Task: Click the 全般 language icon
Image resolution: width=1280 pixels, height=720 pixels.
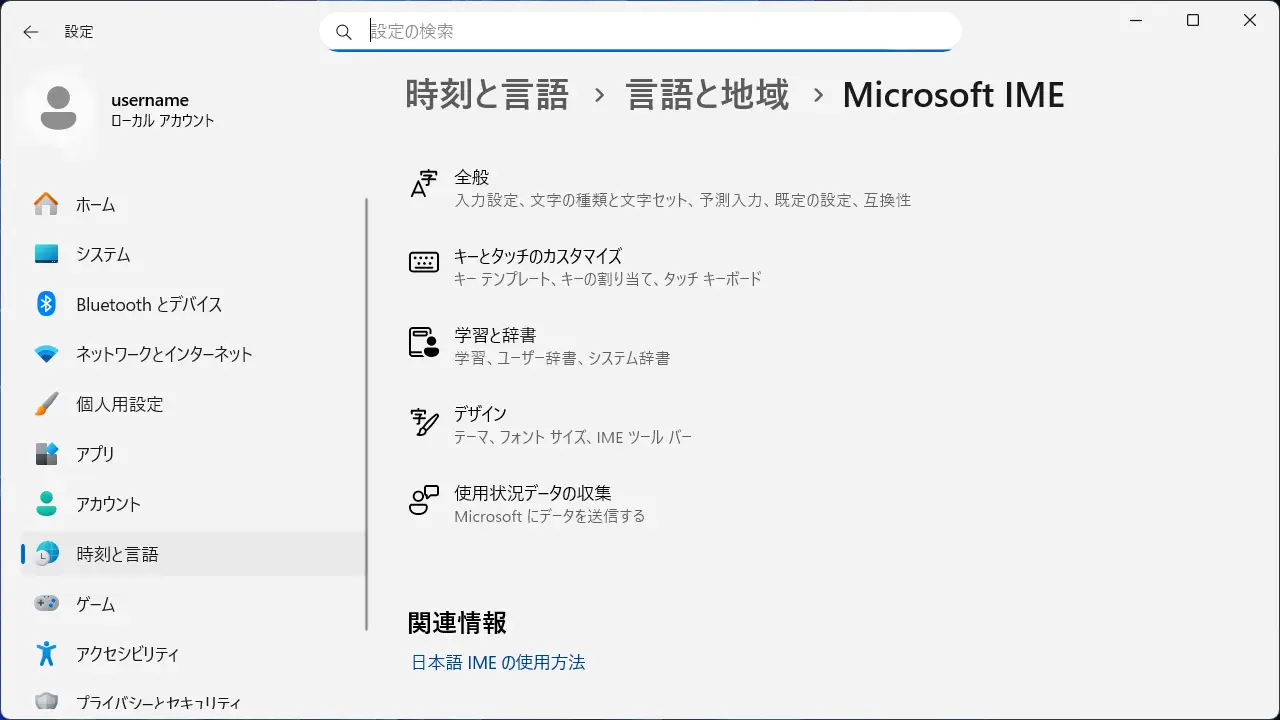Action: point(424,185)
